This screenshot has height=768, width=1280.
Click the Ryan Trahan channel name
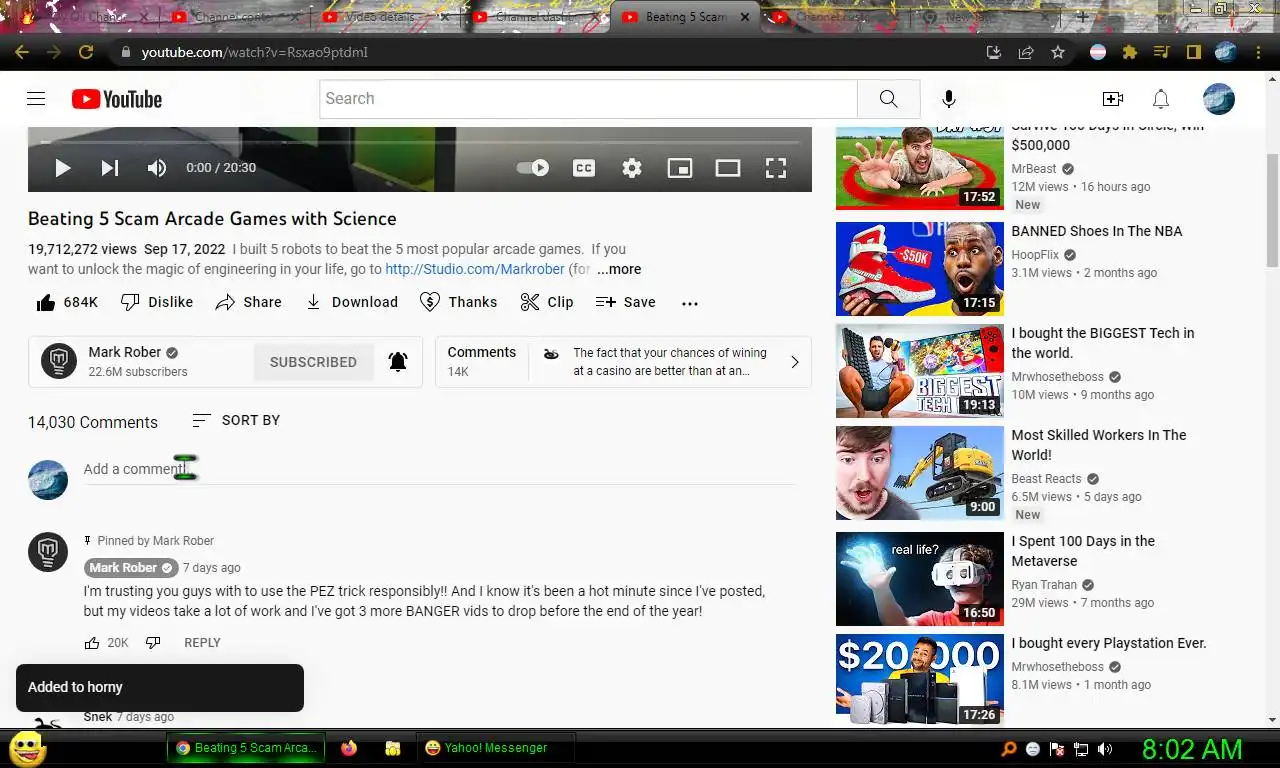(x=1044, y=585)
